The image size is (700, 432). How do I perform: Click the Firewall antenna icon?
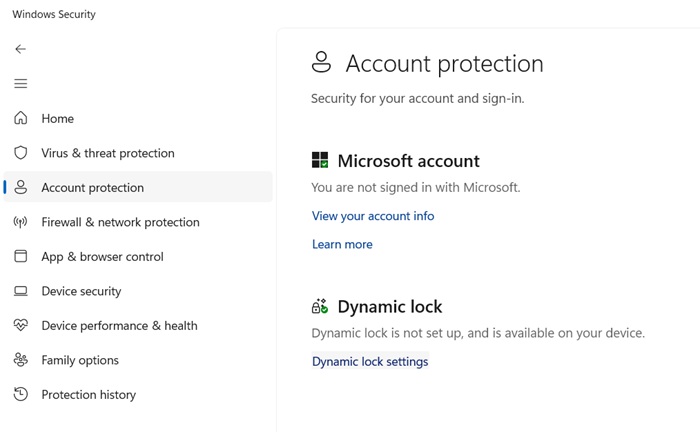pos(21,222)
